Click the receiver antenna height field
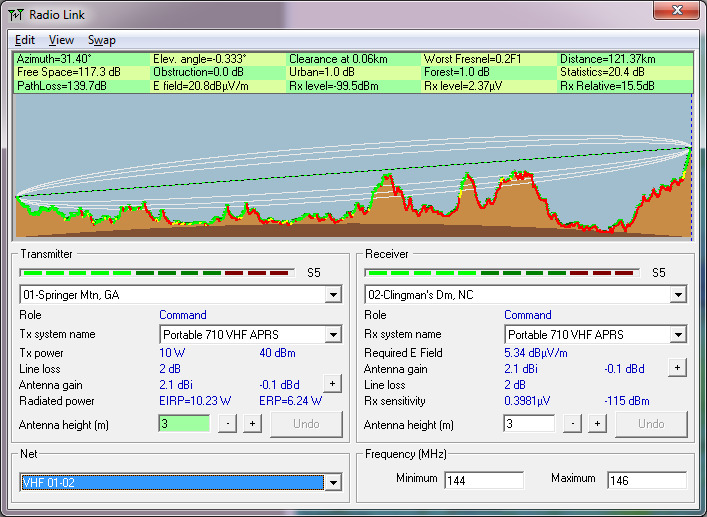This screenshot has height=517, width=707. (x=529, y=424)
